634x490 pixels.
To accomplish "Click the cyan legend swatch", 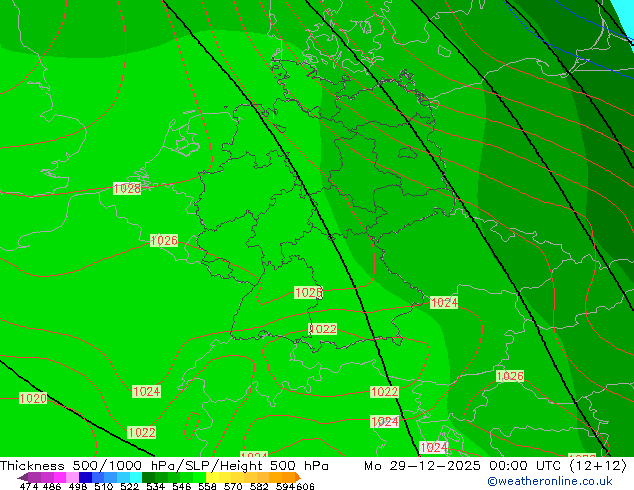I will click(x=136, y=477).
